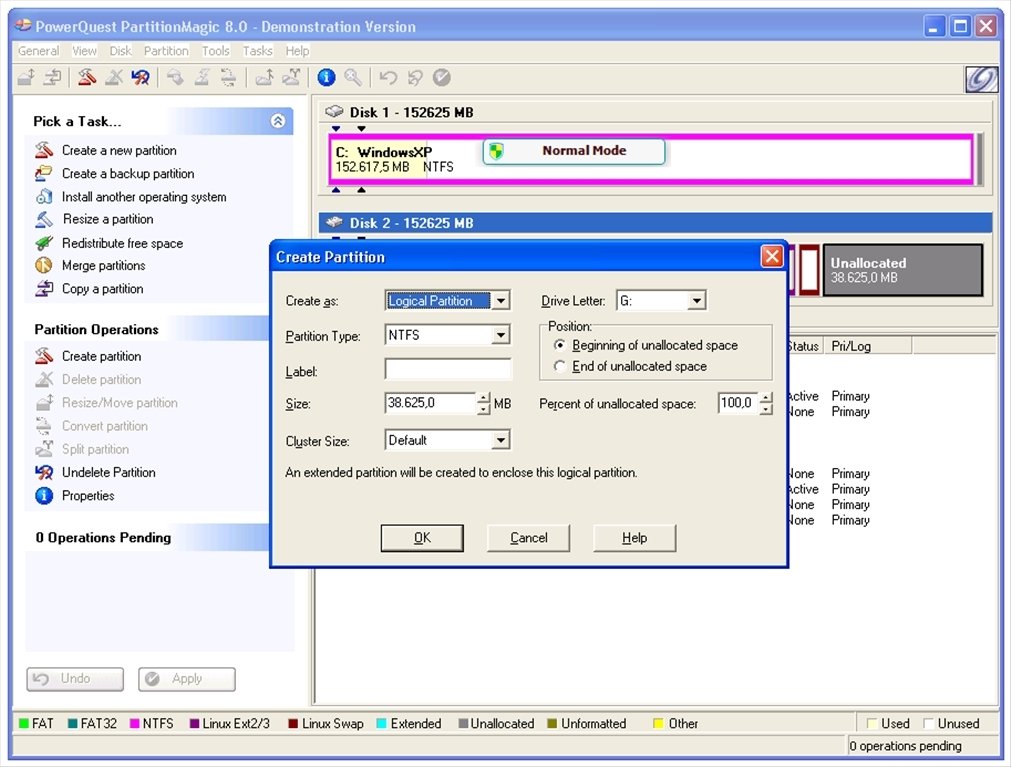This screenshot has height=767, width=1011.
Task: Open the Tasks menu
Action: [258, 51]
